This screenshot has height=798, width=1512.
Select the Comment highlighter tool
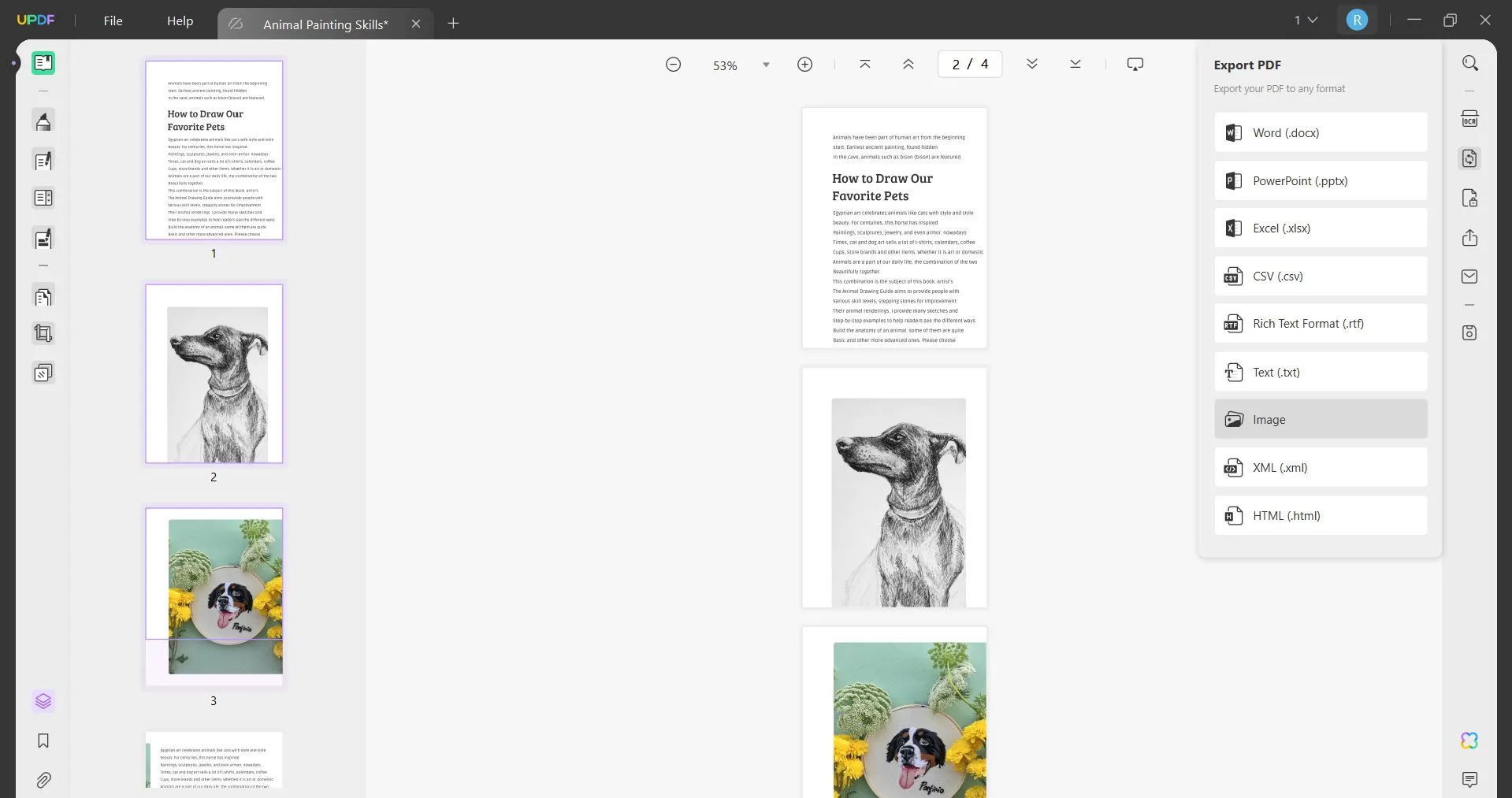pos(43,121)
